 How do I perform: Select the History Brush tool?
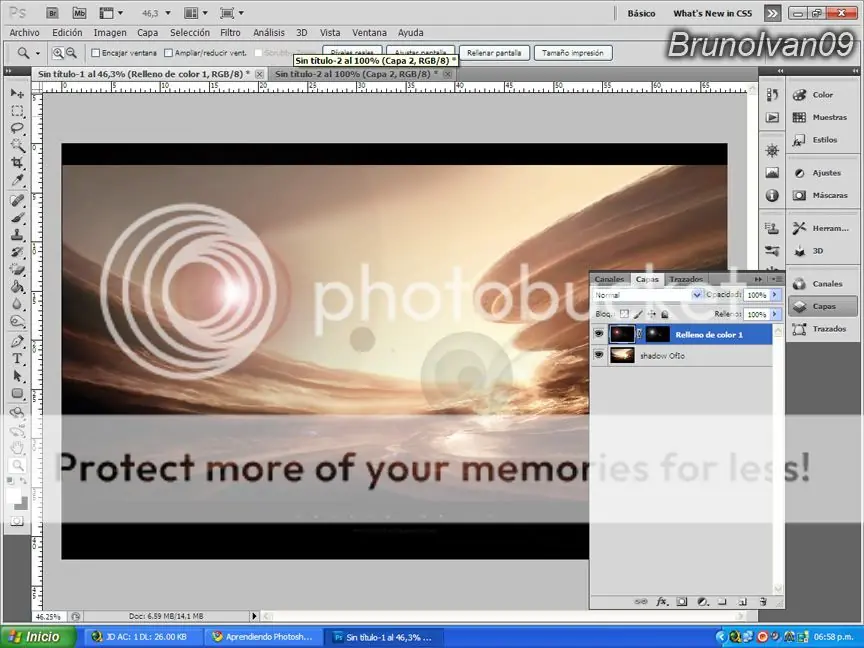[x=17, y=252]
